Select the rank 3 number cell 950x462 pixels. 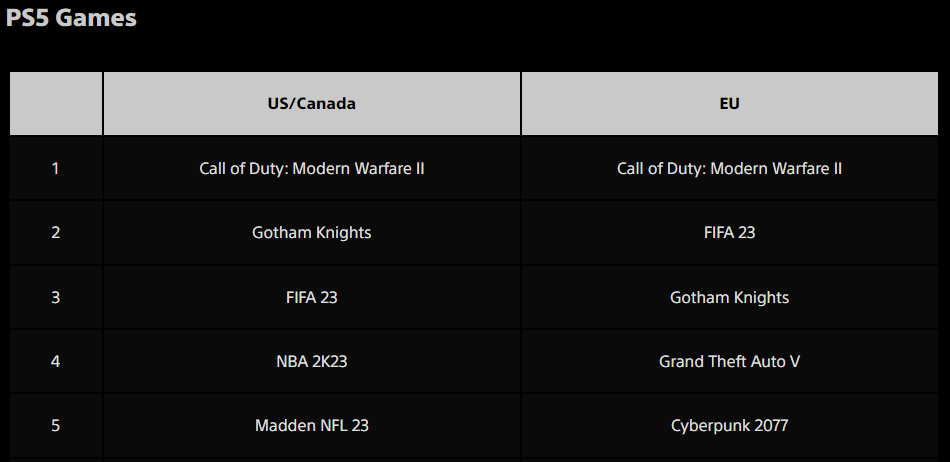pos(56,297)
